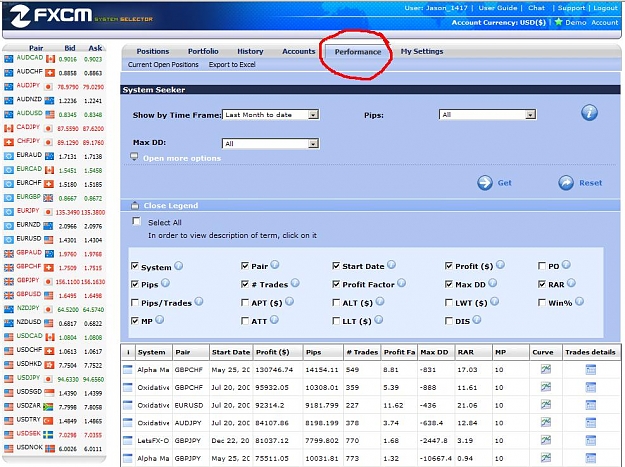
Task: View equity curve for Alpha Ma GBPCHF row
Action: [546, 369]
